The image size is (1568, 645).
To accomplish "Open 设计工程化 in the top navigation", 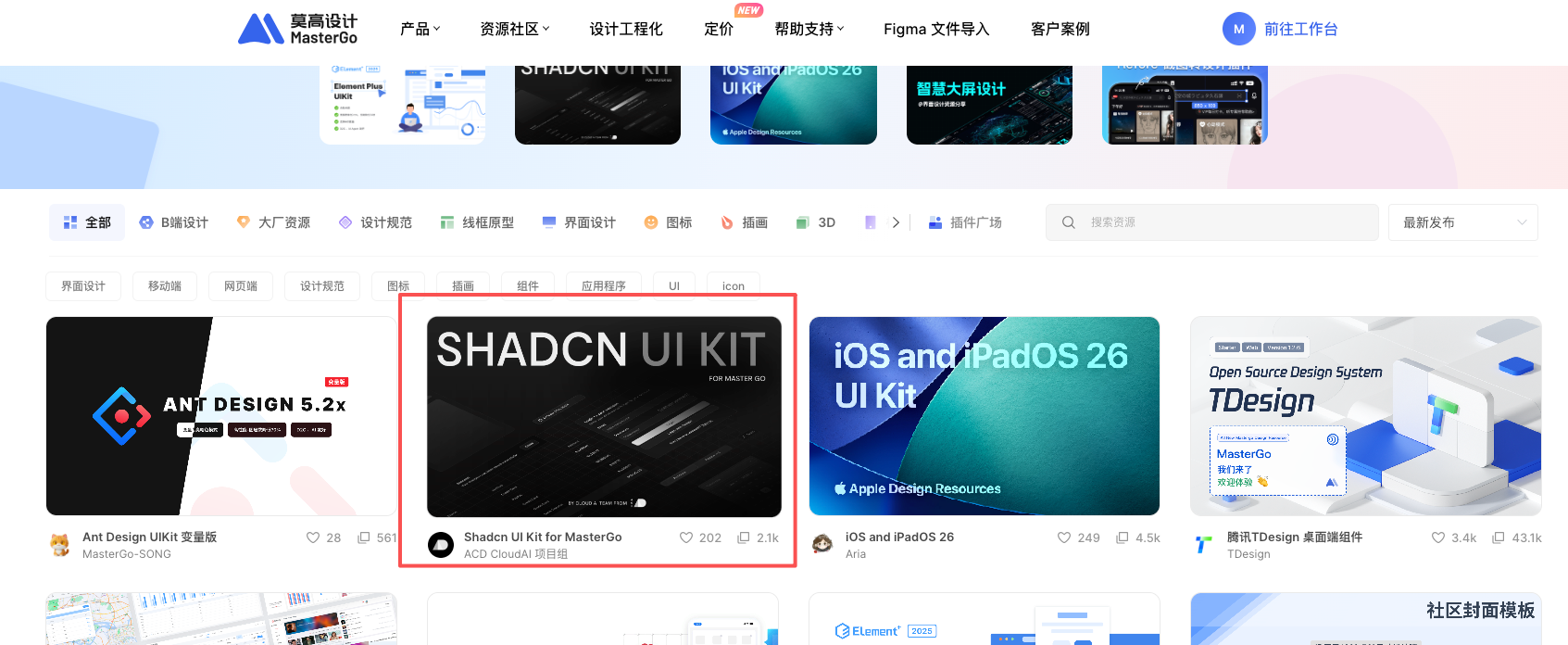I will (x=626, y=29).
